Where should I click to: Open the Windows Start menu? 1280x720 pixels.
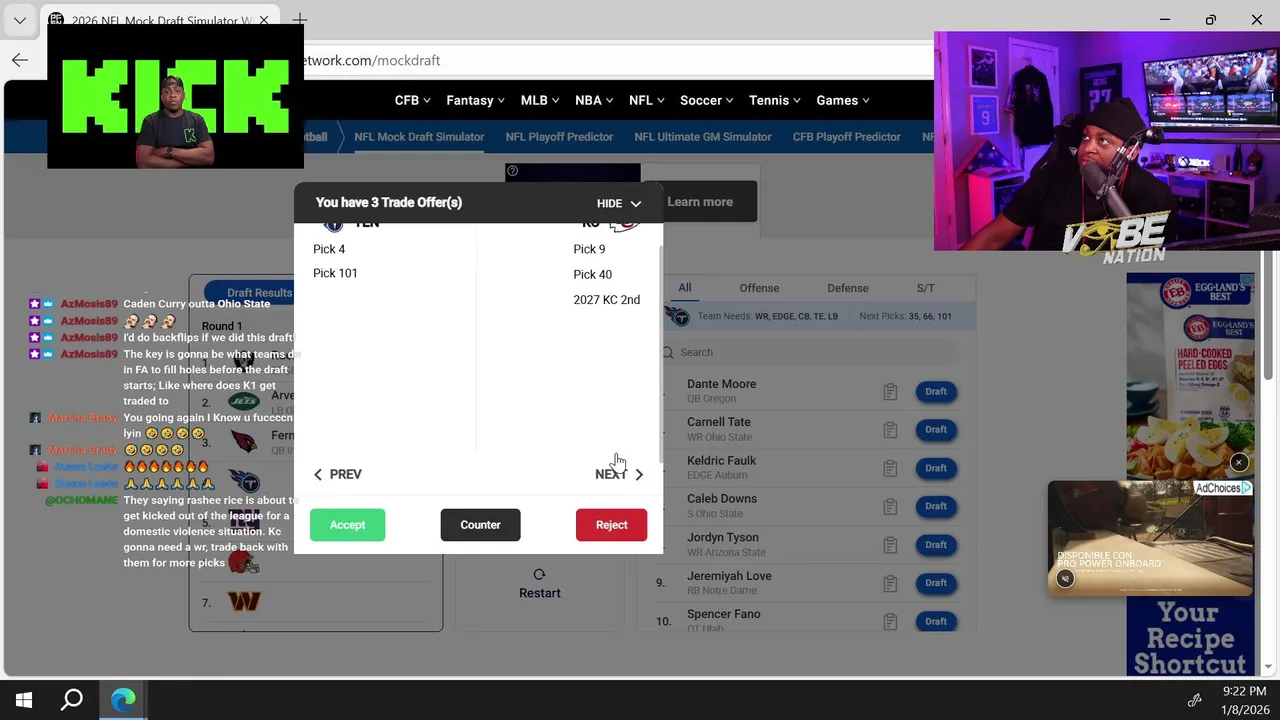[24, 700]
